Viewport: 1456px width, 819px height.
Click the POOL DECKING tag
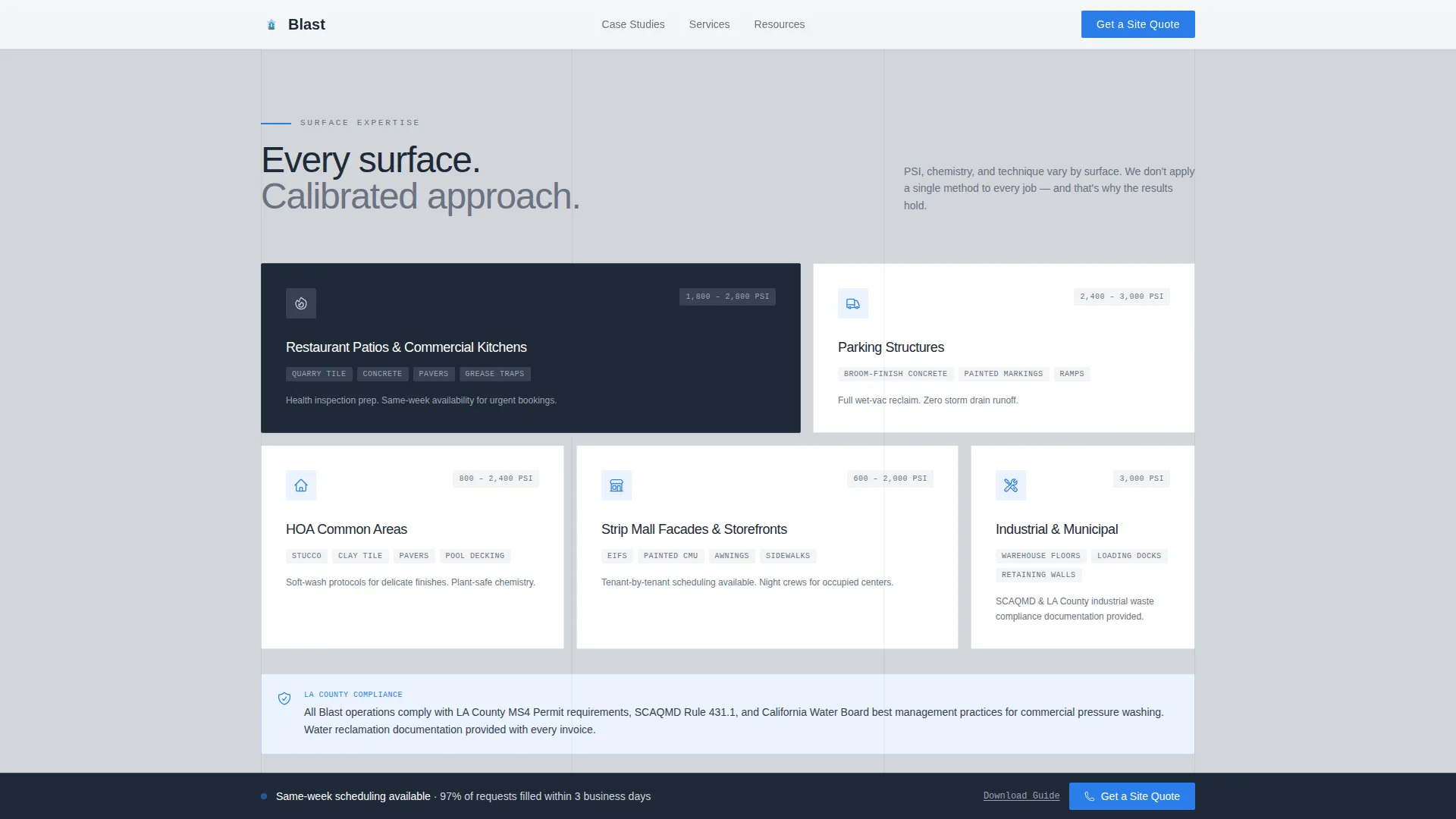pos(475,556)
